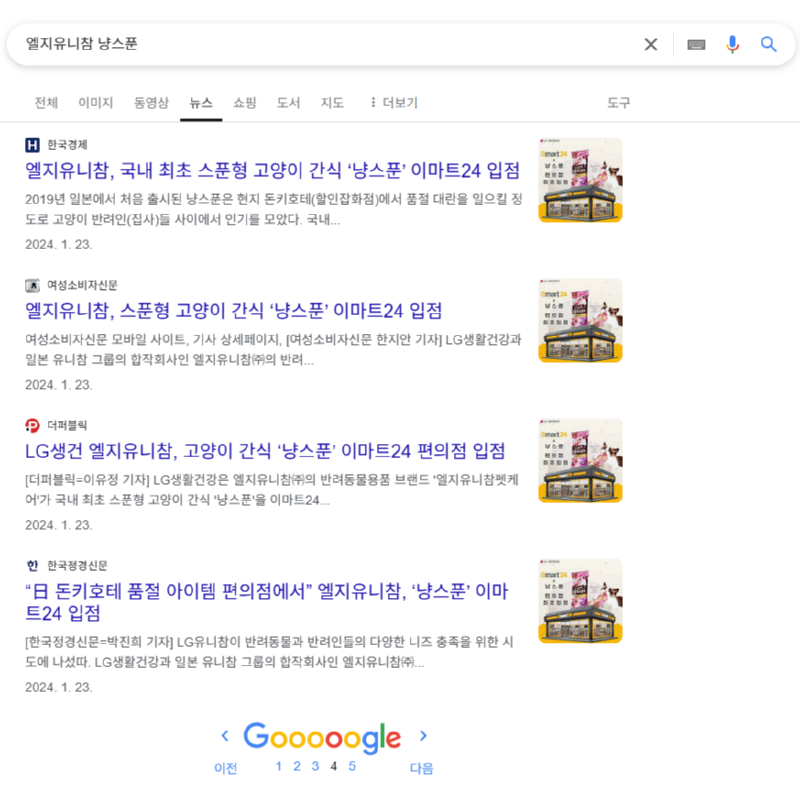
Task: Switch to the 도서 tab
Action: coord(288,103)
